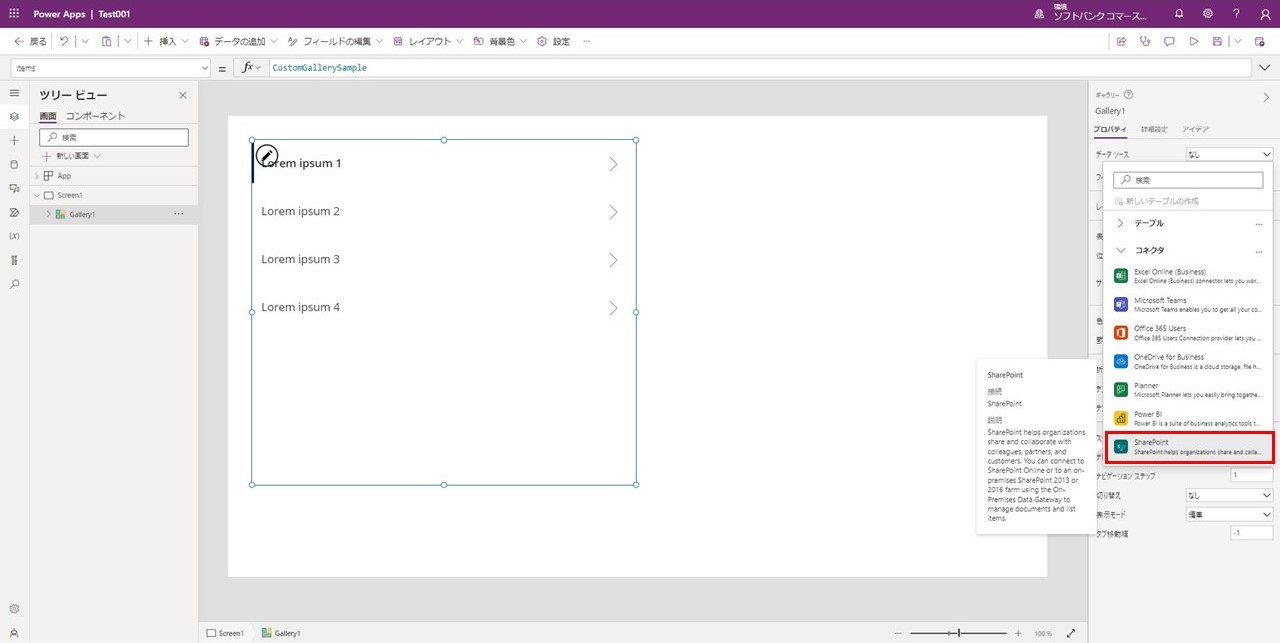Open the 挿入 menu
The height and width of the screenshot is (643, 1280).
click(164, 41)
